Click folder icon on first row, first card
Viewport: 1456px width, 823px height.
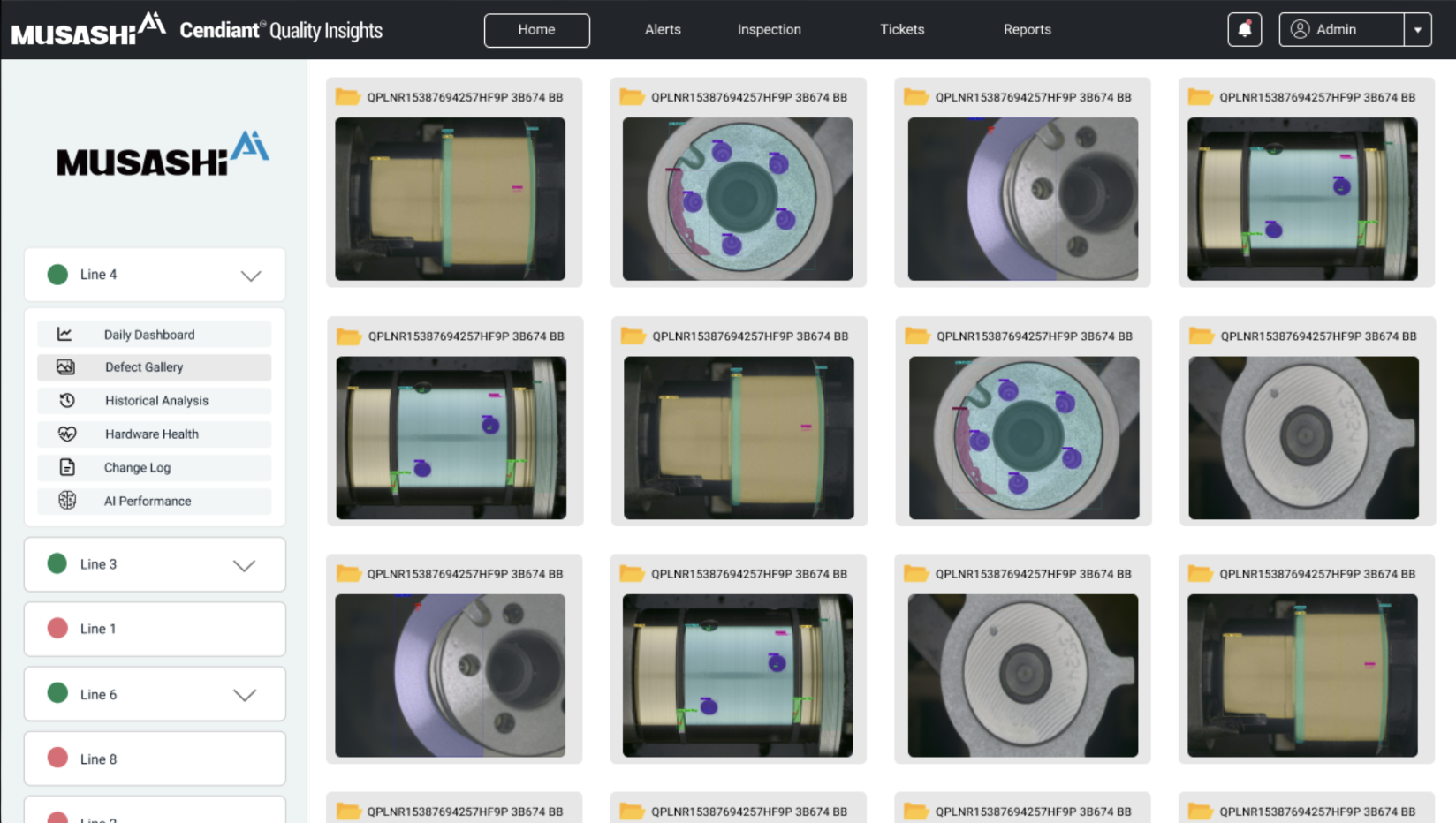348,97
